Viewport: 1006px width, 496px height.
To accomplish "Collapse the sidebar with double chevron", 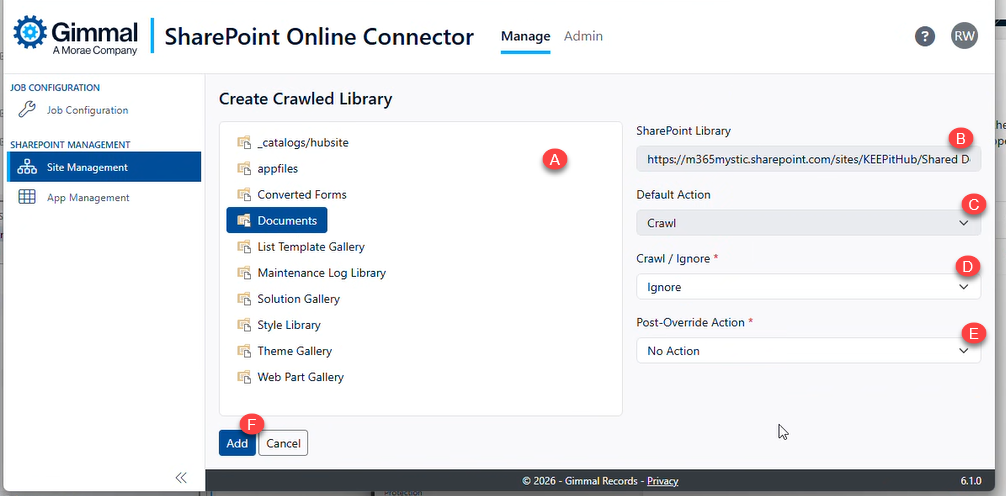I will coord(181,478).
